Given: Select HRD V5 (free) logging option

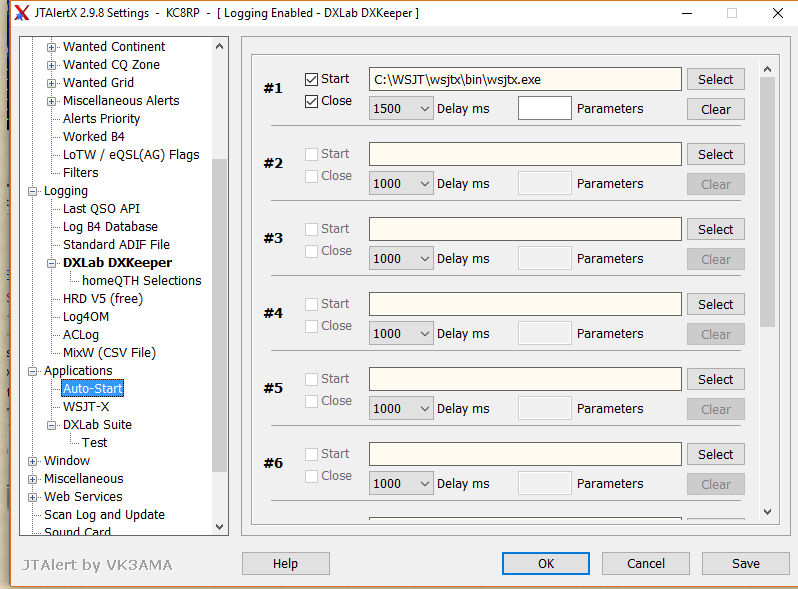Looking at the screenshot, I should (x=103, y=299).
